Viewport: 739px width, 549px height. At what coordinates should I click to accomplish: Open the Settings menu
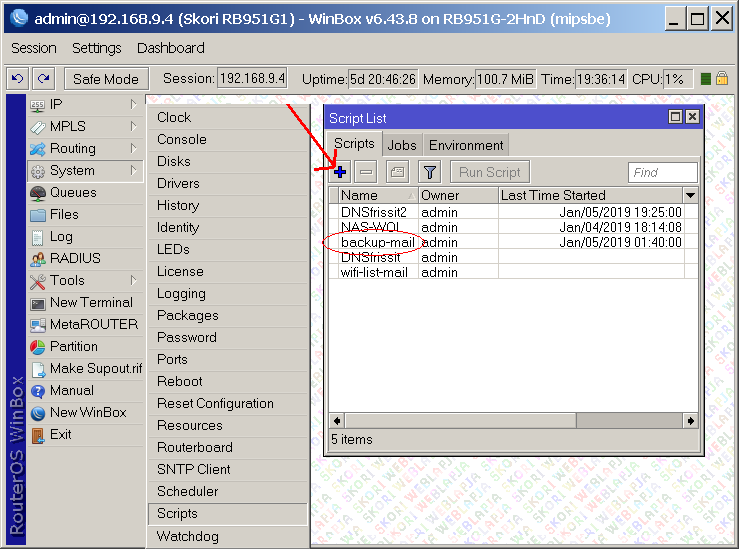pos(96,48)
